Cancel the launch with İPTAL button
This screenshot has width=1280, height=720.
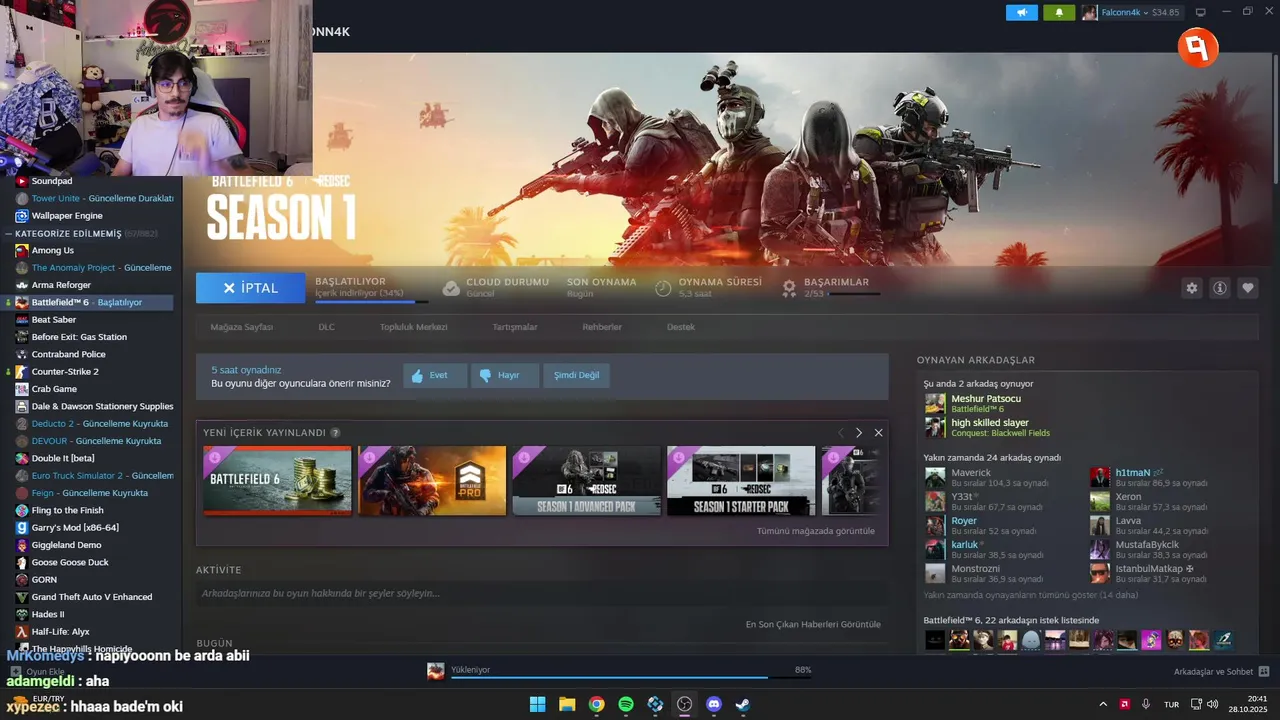tap(250, 288)
